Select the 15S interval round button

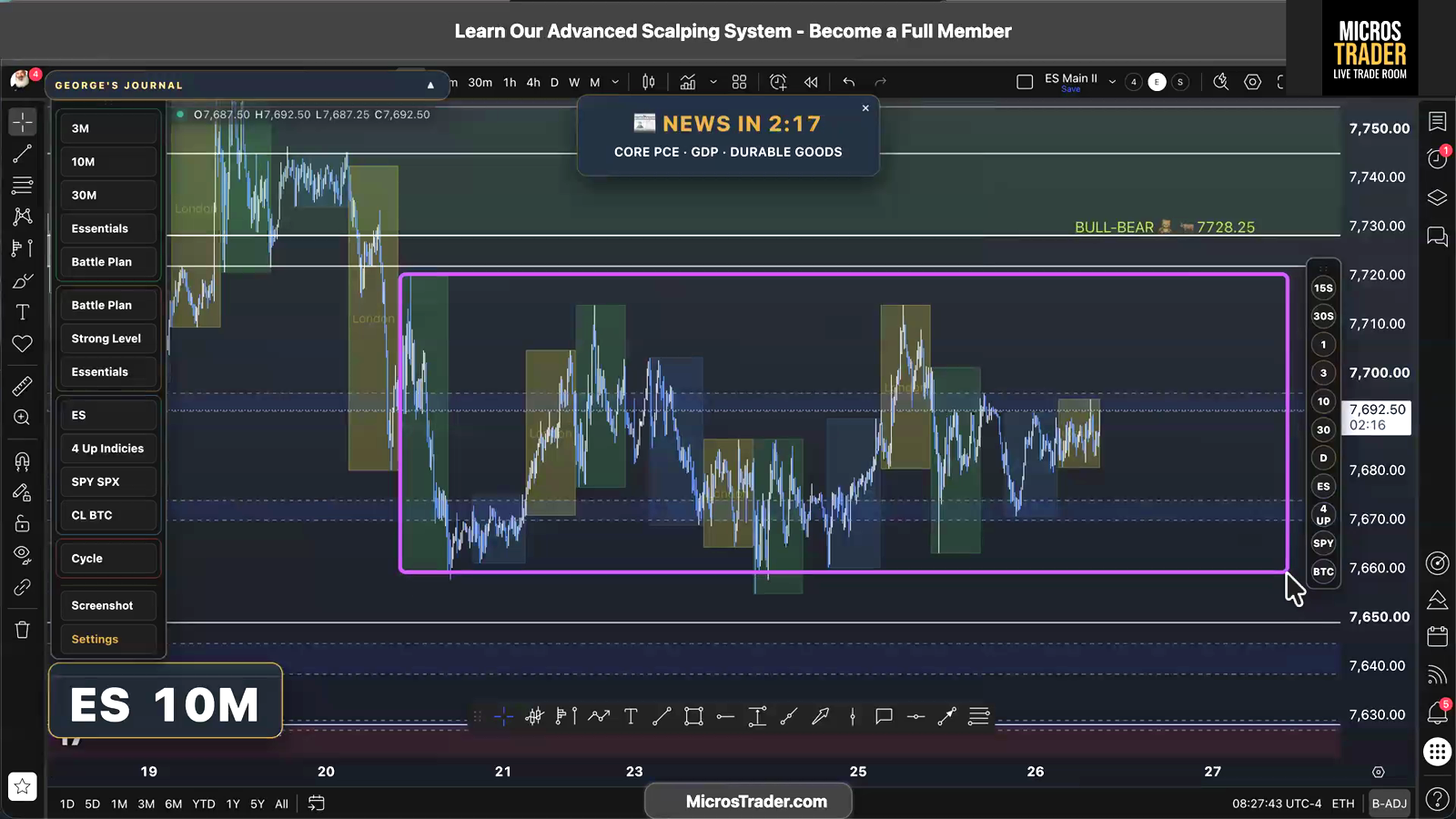(1323, 288)
